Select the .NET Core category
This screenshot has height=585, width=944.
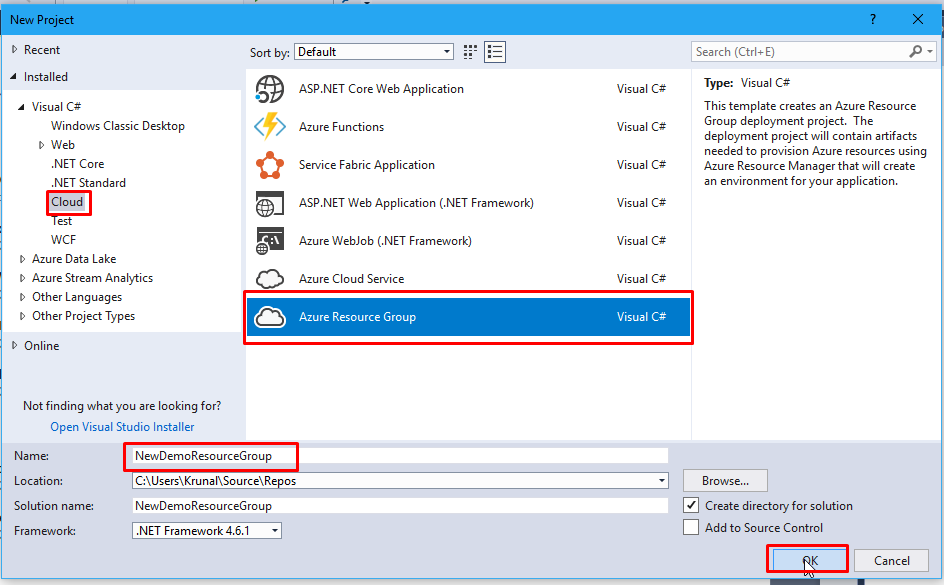tap(77, 164)
